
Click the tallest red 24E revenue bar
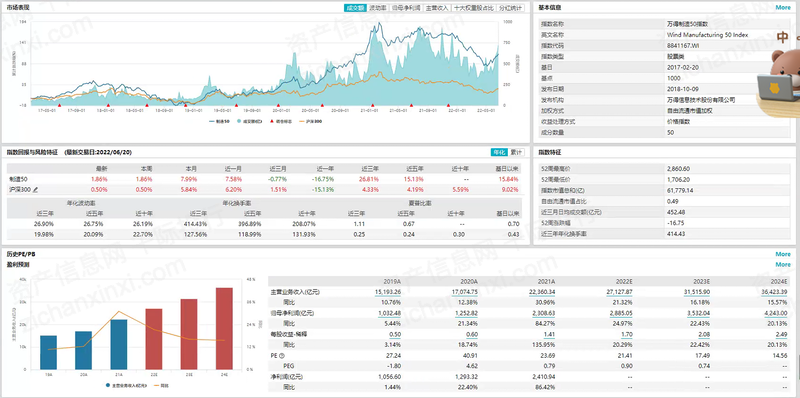pyautogui.click(x=224, y=329)
